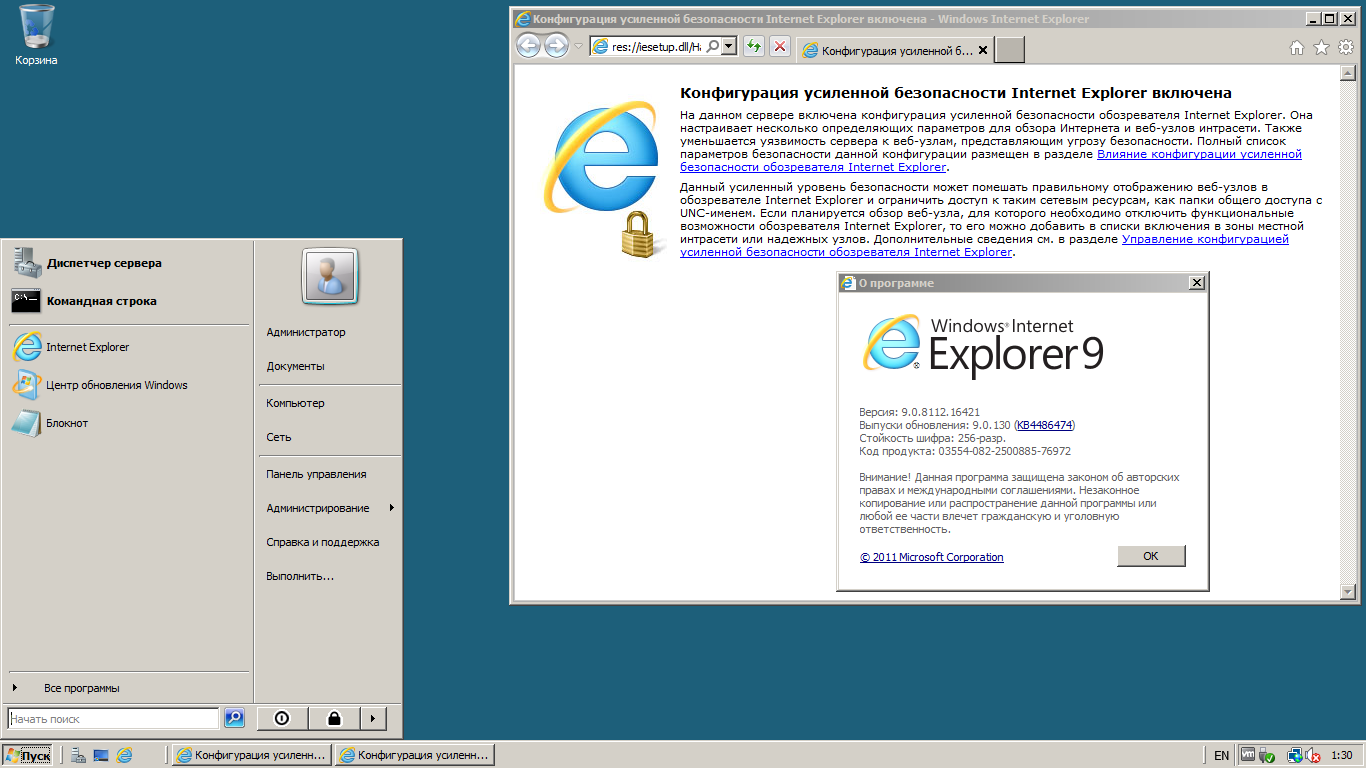Open the Tools gear icon in IE
The height and width of the screenshot is (768, 1366).
click(x=1346, y=47)
